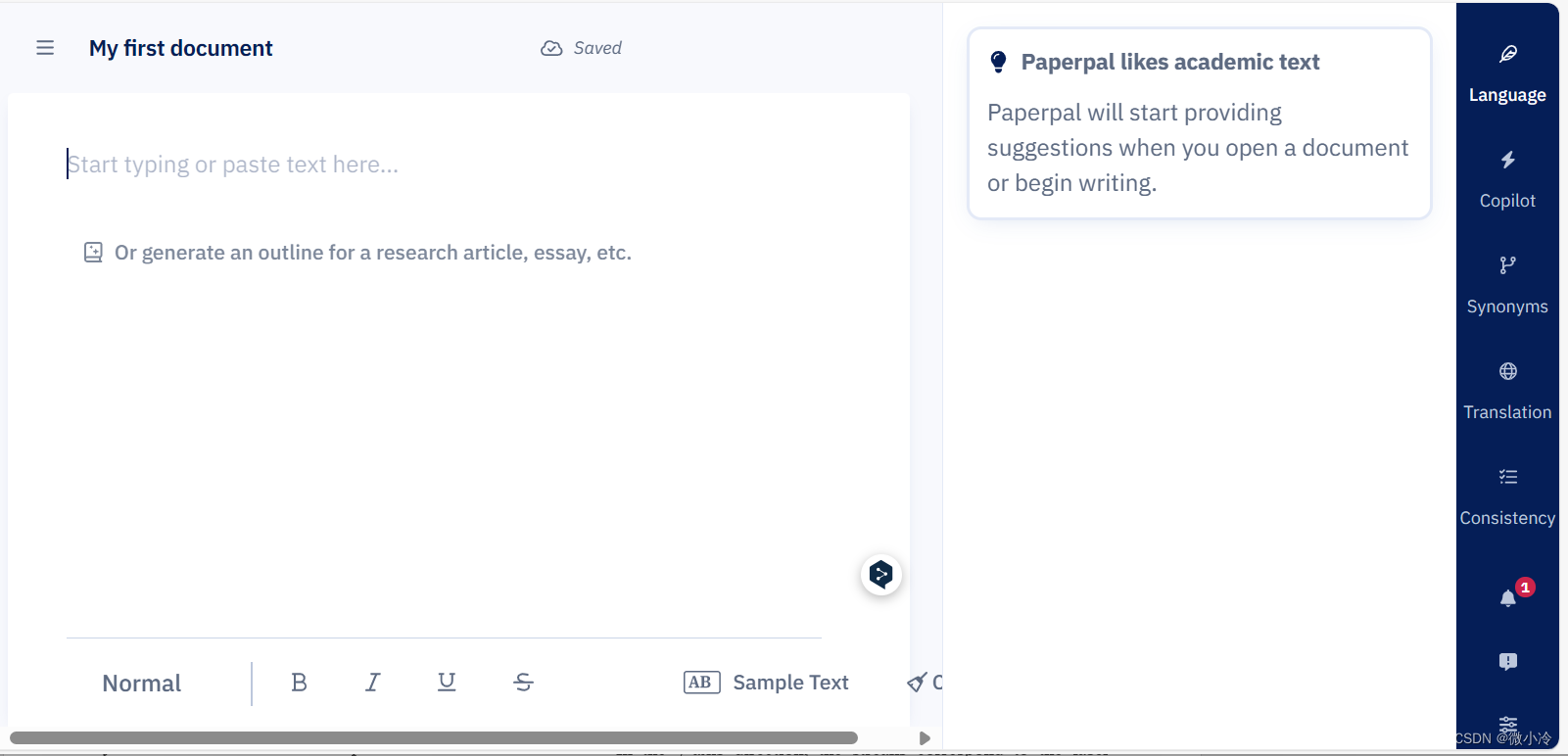This screenshot has width=1568, height=756.
Task: Toggle italic formatting
Action: (x=373, y=683)
